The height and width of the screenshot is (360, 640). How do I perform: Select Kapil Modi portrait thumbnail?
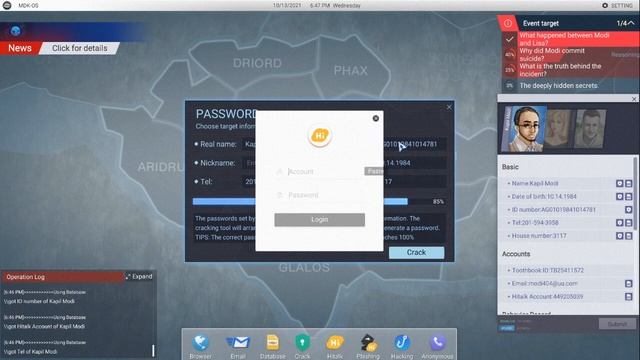[524, 129]
